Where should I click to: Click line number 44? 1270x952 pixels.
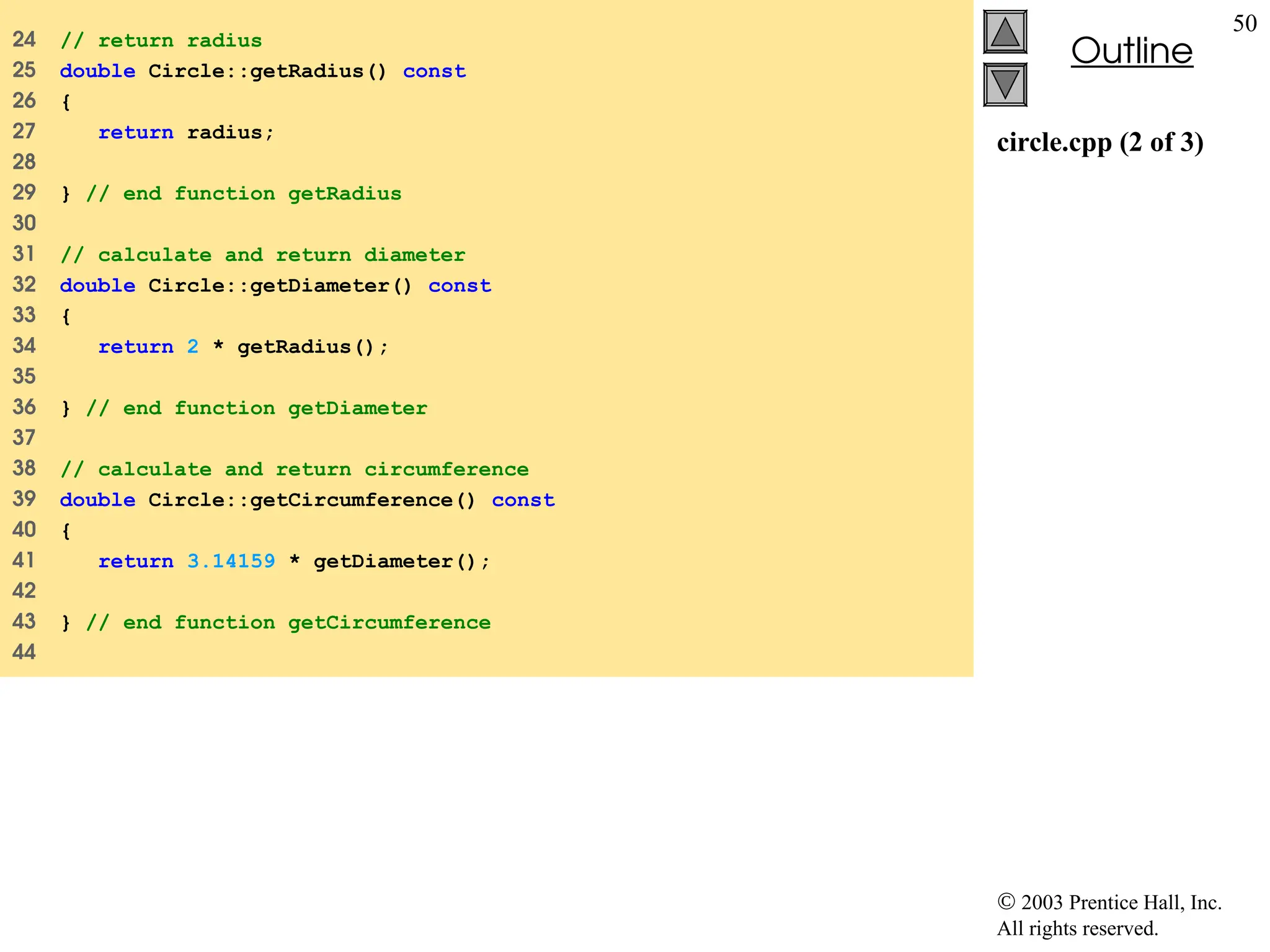[x=24, y=652]
